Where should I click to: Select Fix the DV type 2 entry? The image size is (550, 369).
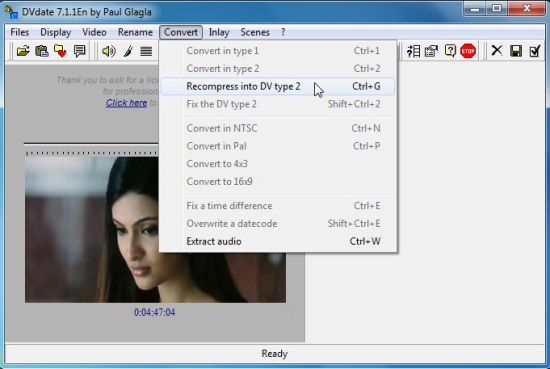(x=278, y=104)
